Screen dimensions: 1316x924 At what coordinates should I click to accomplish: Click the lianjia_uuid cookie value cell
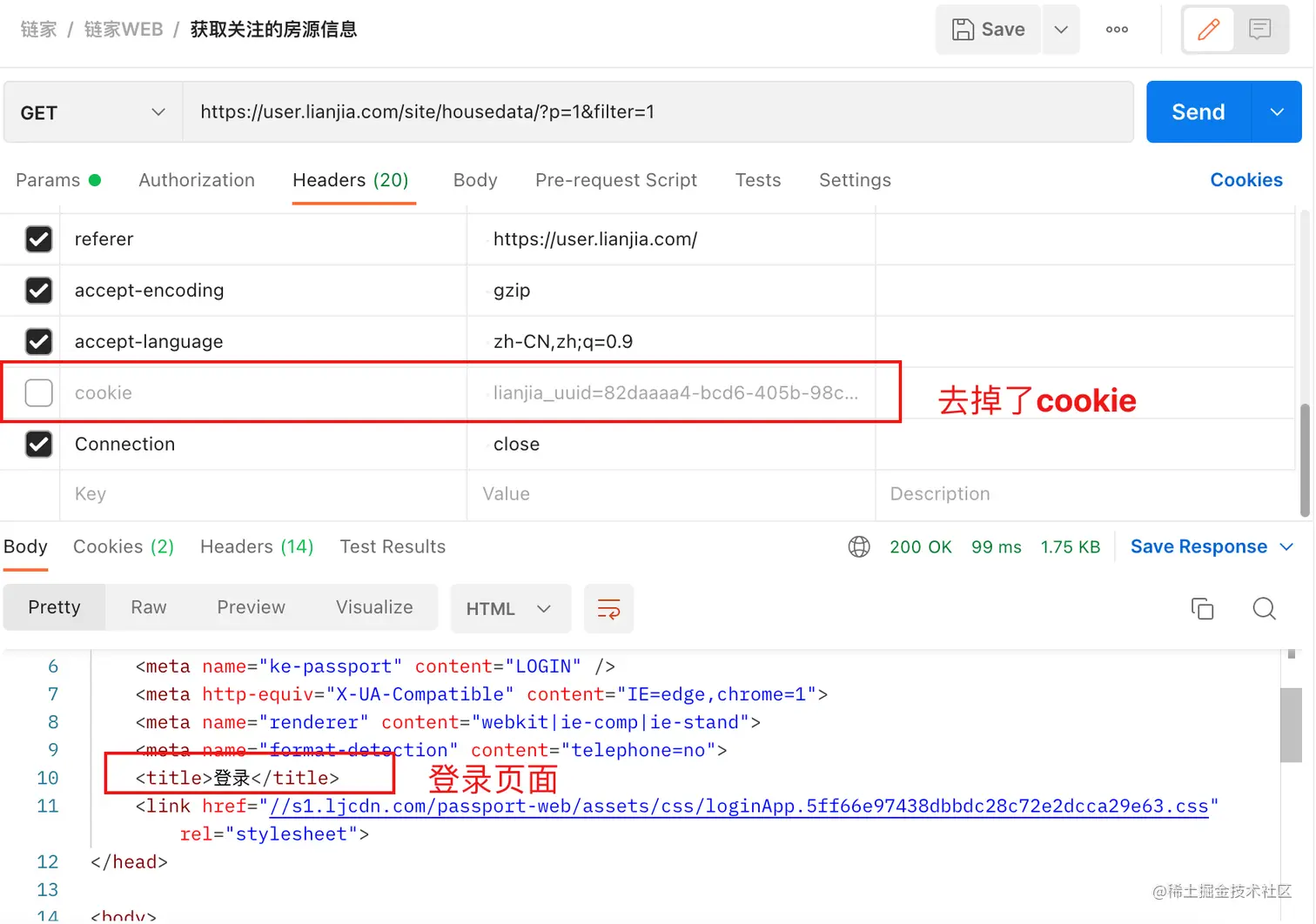click(x=671, y=393)
